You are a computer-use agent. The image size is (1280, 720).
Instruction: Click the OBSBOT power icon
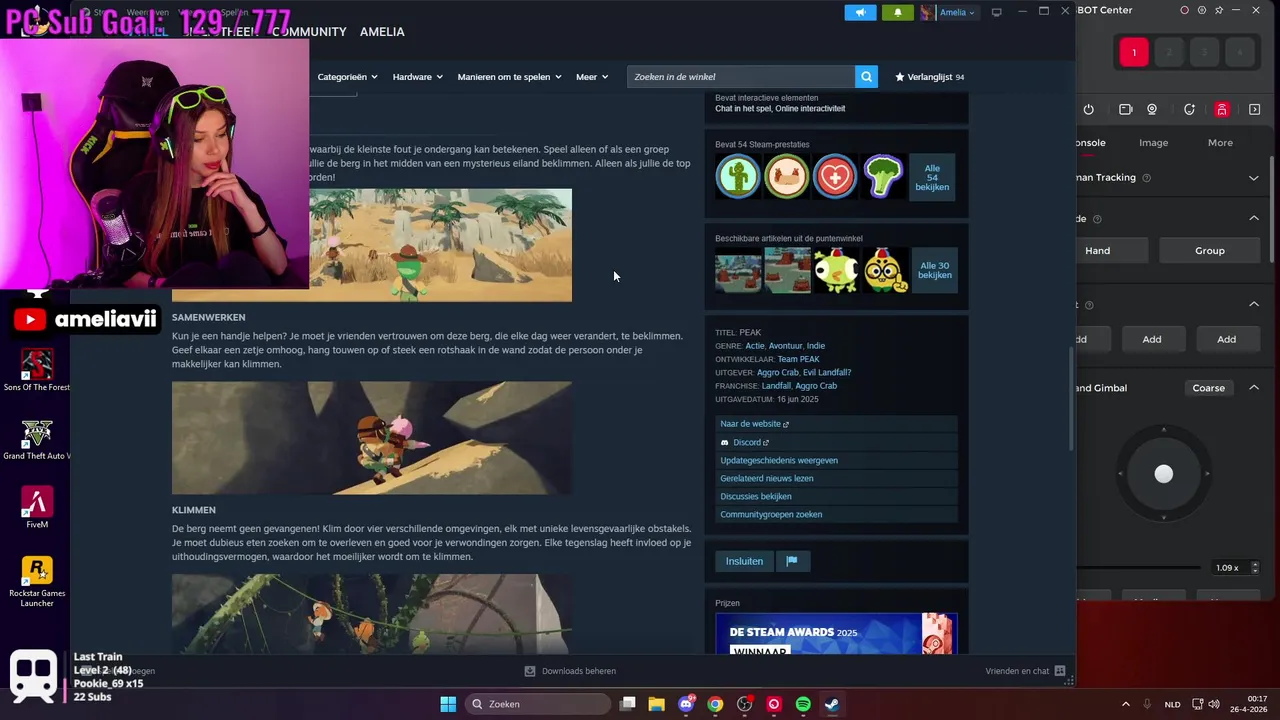pyautogui.click(x=1088, y=110)
